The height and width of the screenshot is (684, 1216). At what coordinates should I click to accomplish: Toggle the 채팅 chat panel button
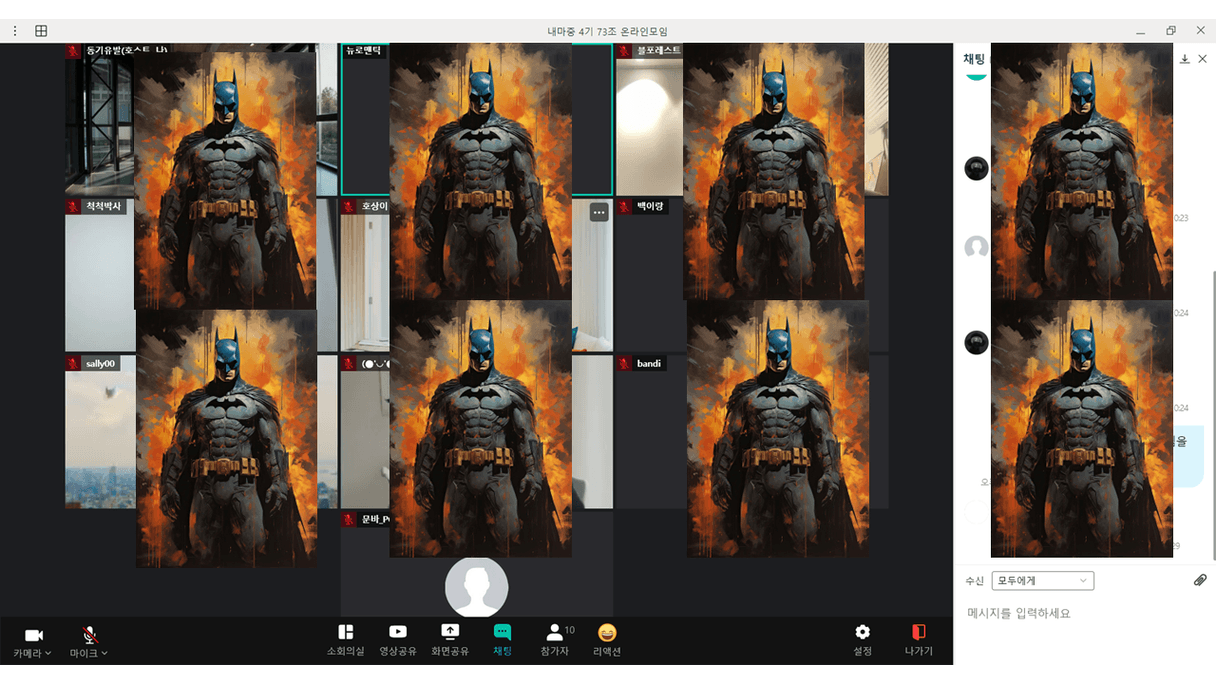[x=502, y=640]
